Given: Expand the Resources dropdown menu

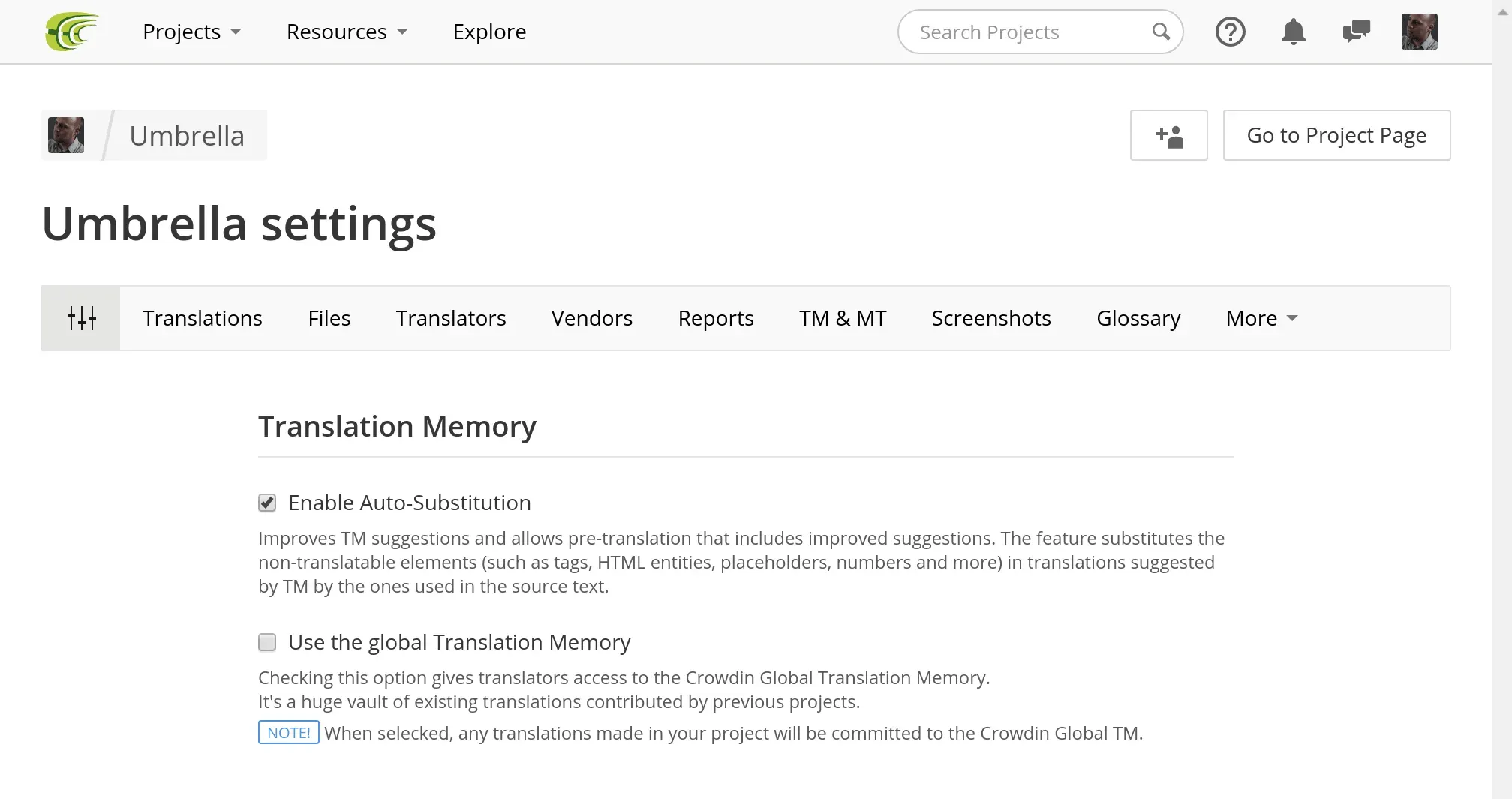Looking at the screenshot, I should 347,32.
